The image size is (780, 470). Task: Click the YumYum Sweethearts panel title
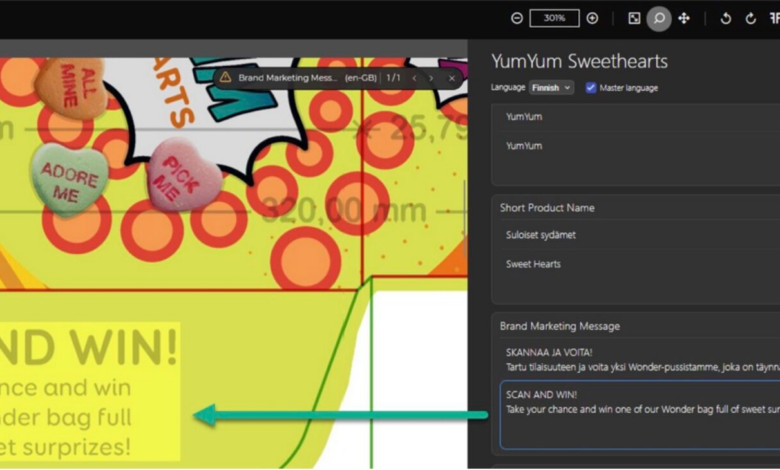click(580, 61)
